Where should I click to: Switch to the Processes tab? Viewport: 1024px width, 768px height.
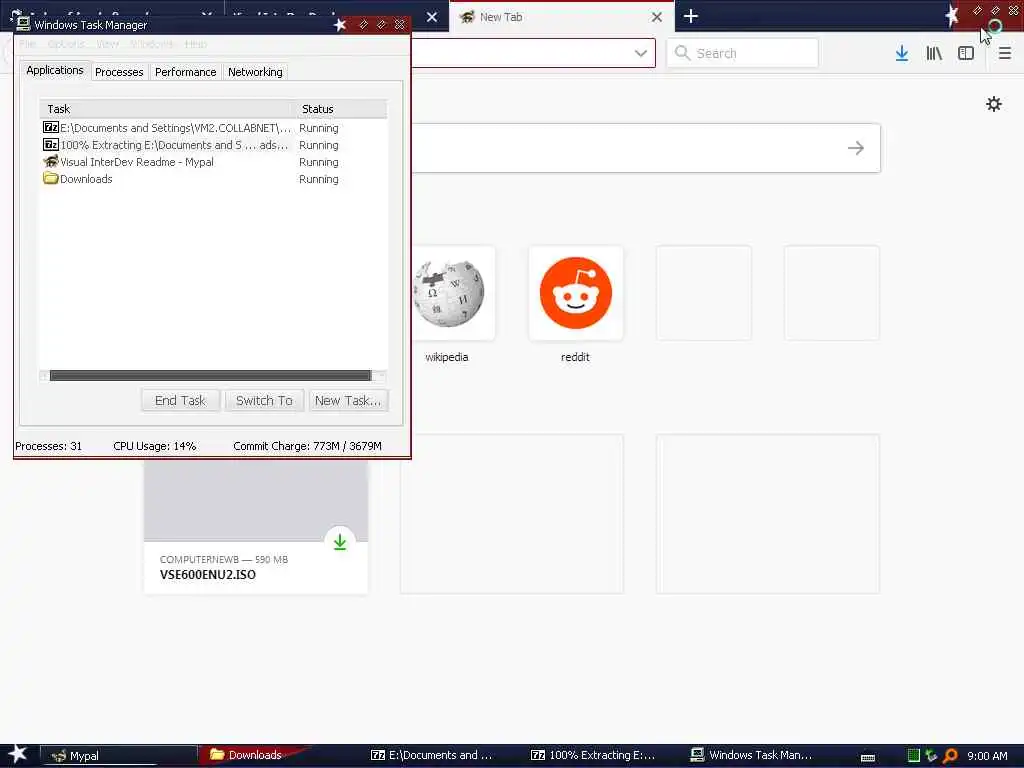click(x=119, y=72)
